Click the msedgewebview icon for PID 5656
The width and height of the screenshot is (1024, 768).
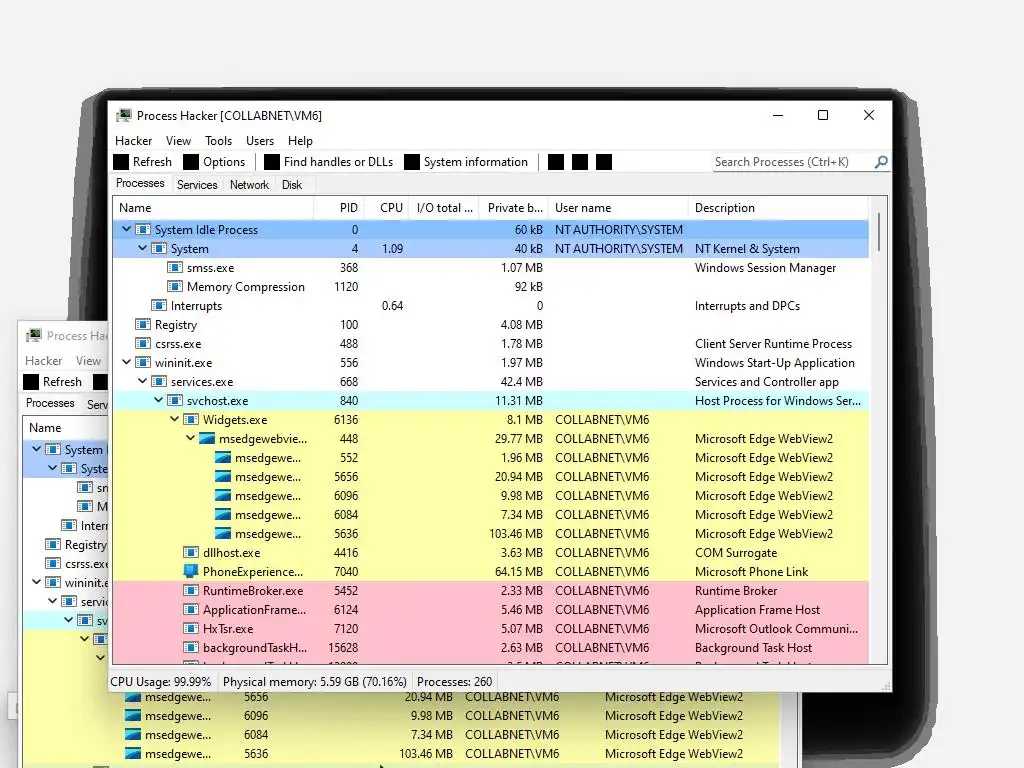[223, 477]
